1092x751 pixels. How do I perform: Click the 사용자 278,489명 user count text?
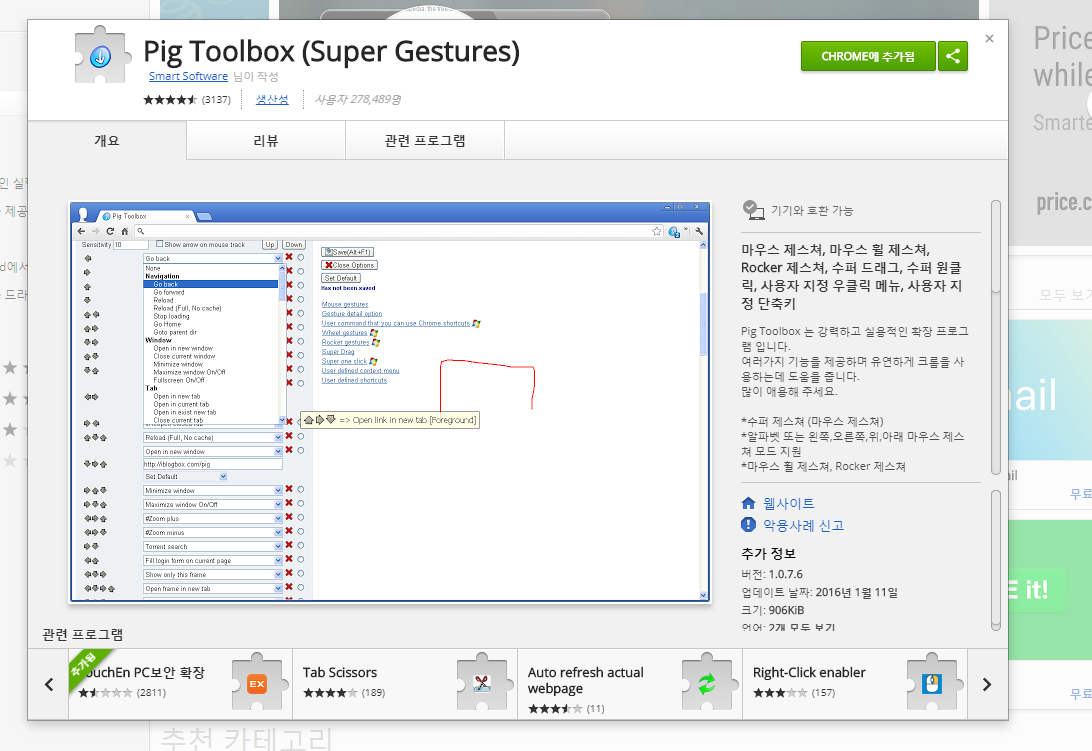358,100
